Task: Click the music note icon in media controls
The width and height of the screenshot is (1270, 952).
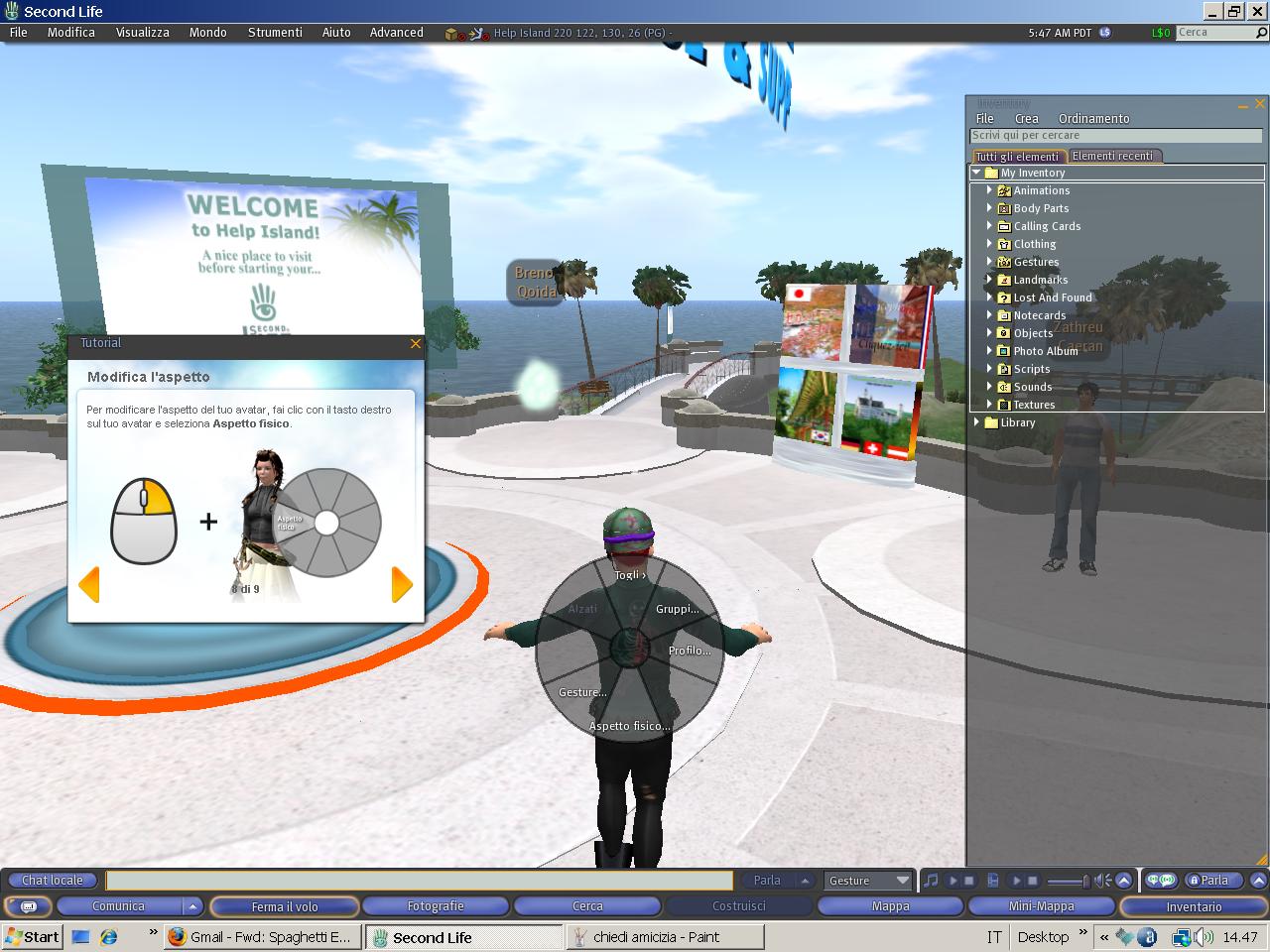Action: pyautogui.click(x=931, y=880)
